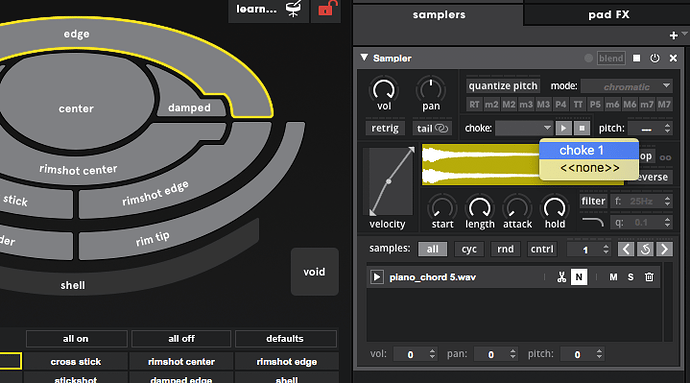Screen dimensions: 690x383
Task: Click the choke play preview button
Action: [563, 128]
